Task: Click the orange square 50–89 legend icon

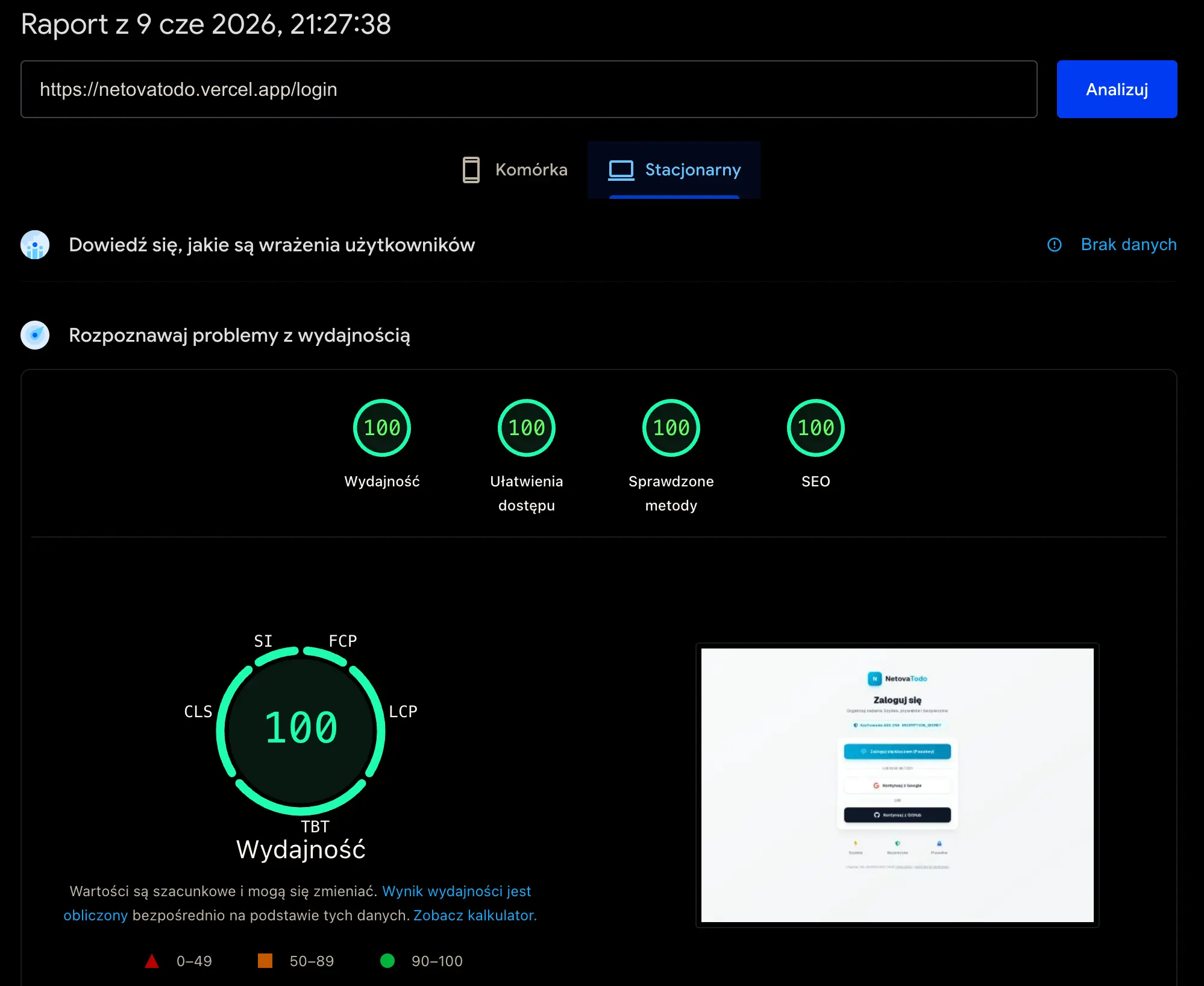Action: click(265, 961)
